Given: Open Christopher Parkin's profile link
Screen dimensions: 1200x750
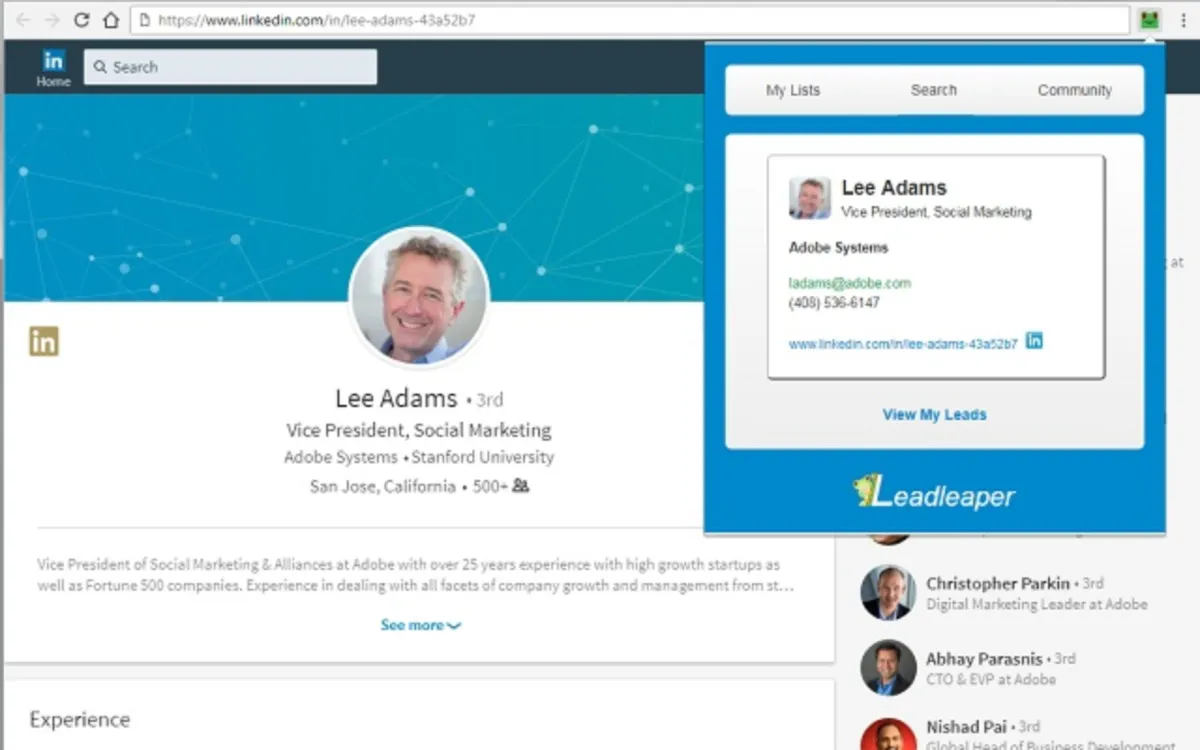Looking at the screenshot, I should (998, 583).
